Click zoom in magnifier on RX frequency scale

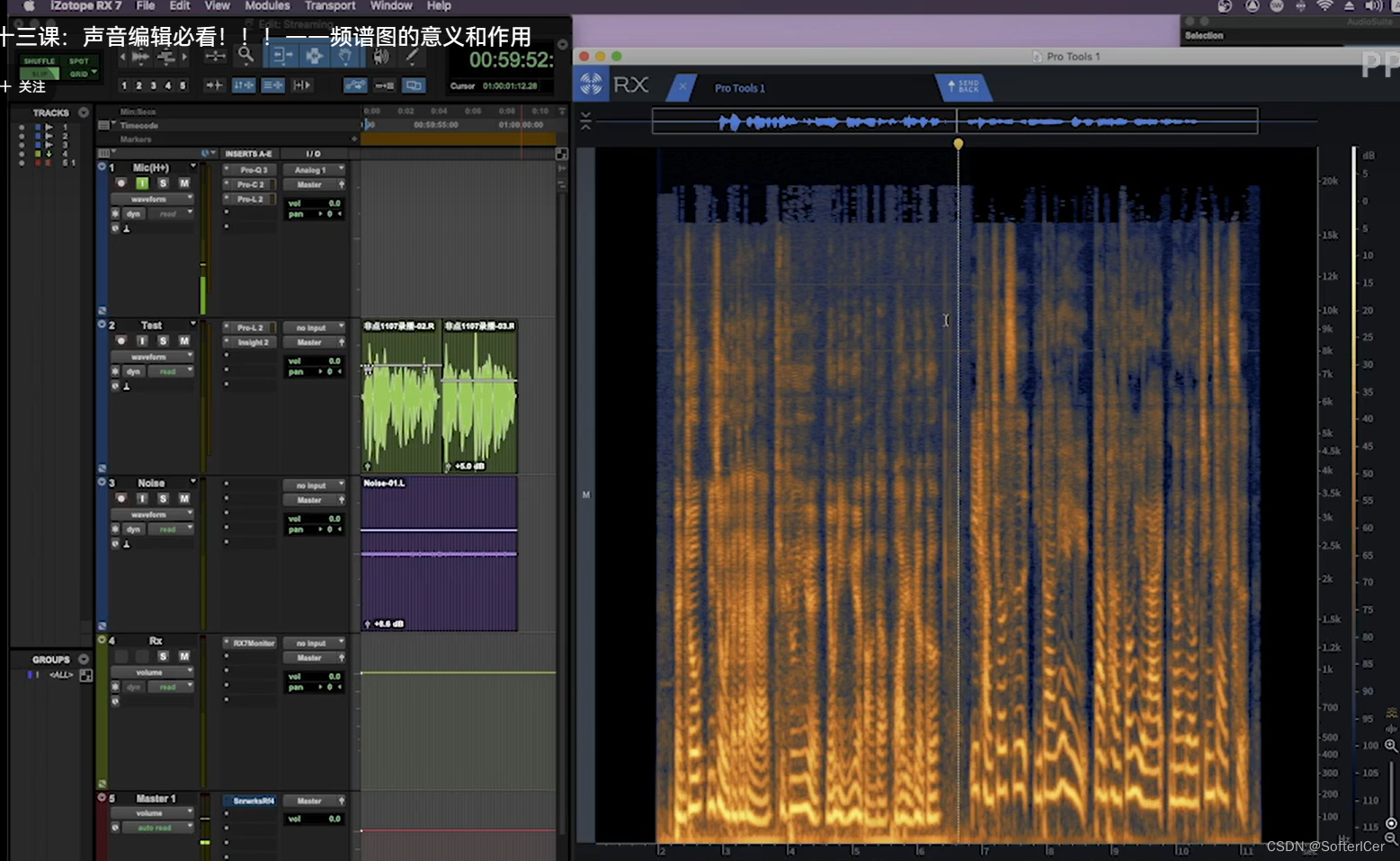click(x=1391, y=745)
